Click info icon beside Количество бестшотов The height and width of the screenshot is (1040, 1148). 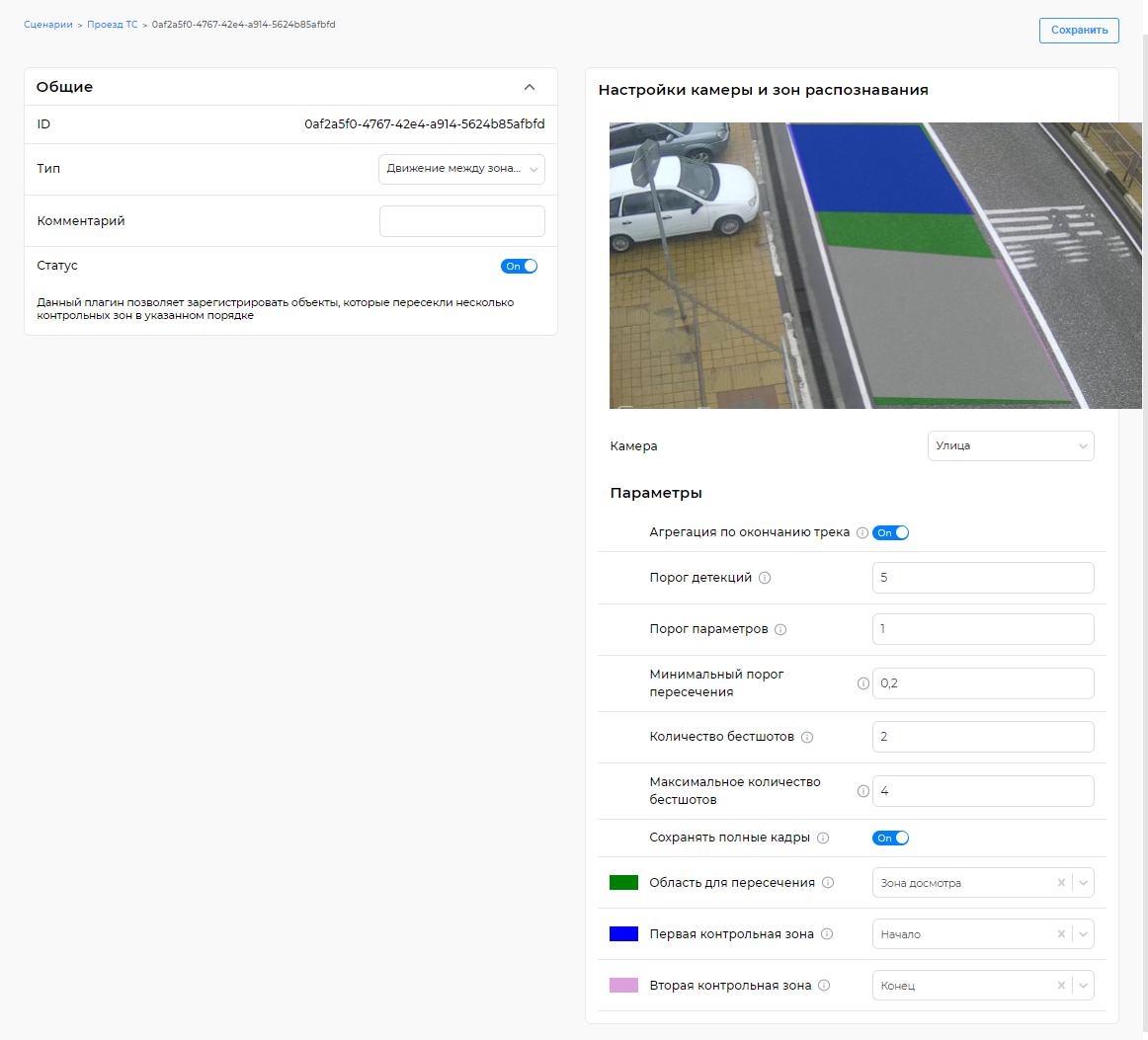click(807, 737)
